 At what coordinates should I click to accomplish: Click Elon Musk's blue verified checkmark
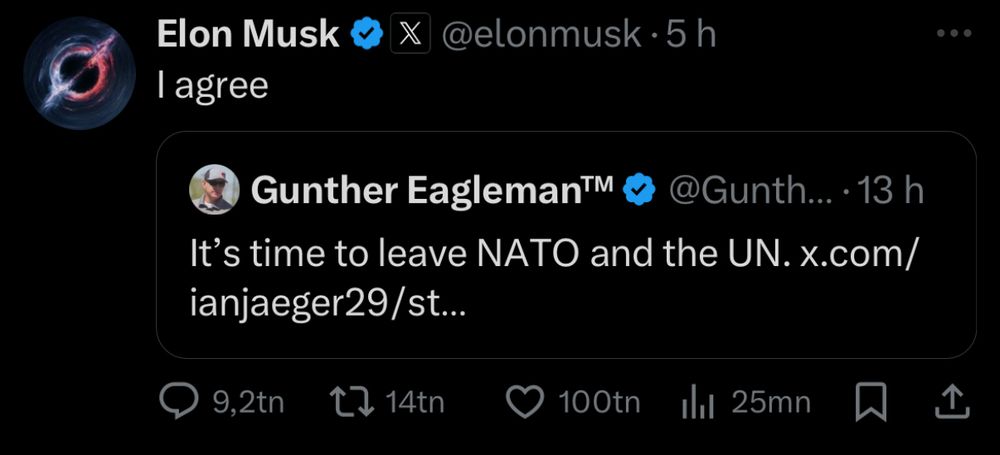click(366, 35)
